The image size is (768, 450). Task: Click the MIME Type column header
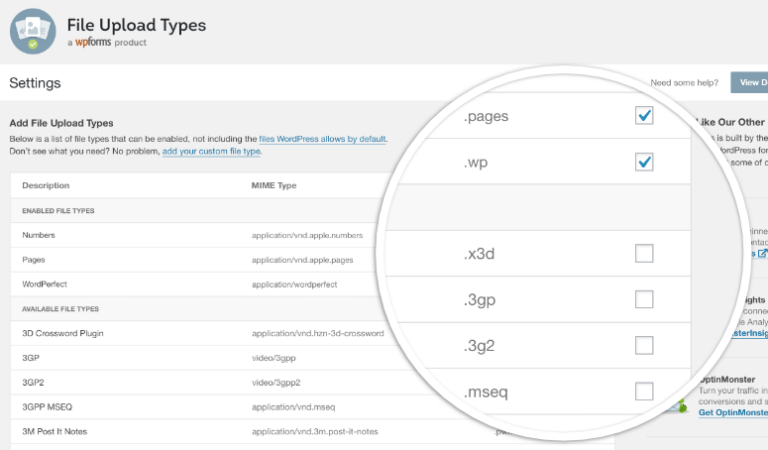pos(274,186)
